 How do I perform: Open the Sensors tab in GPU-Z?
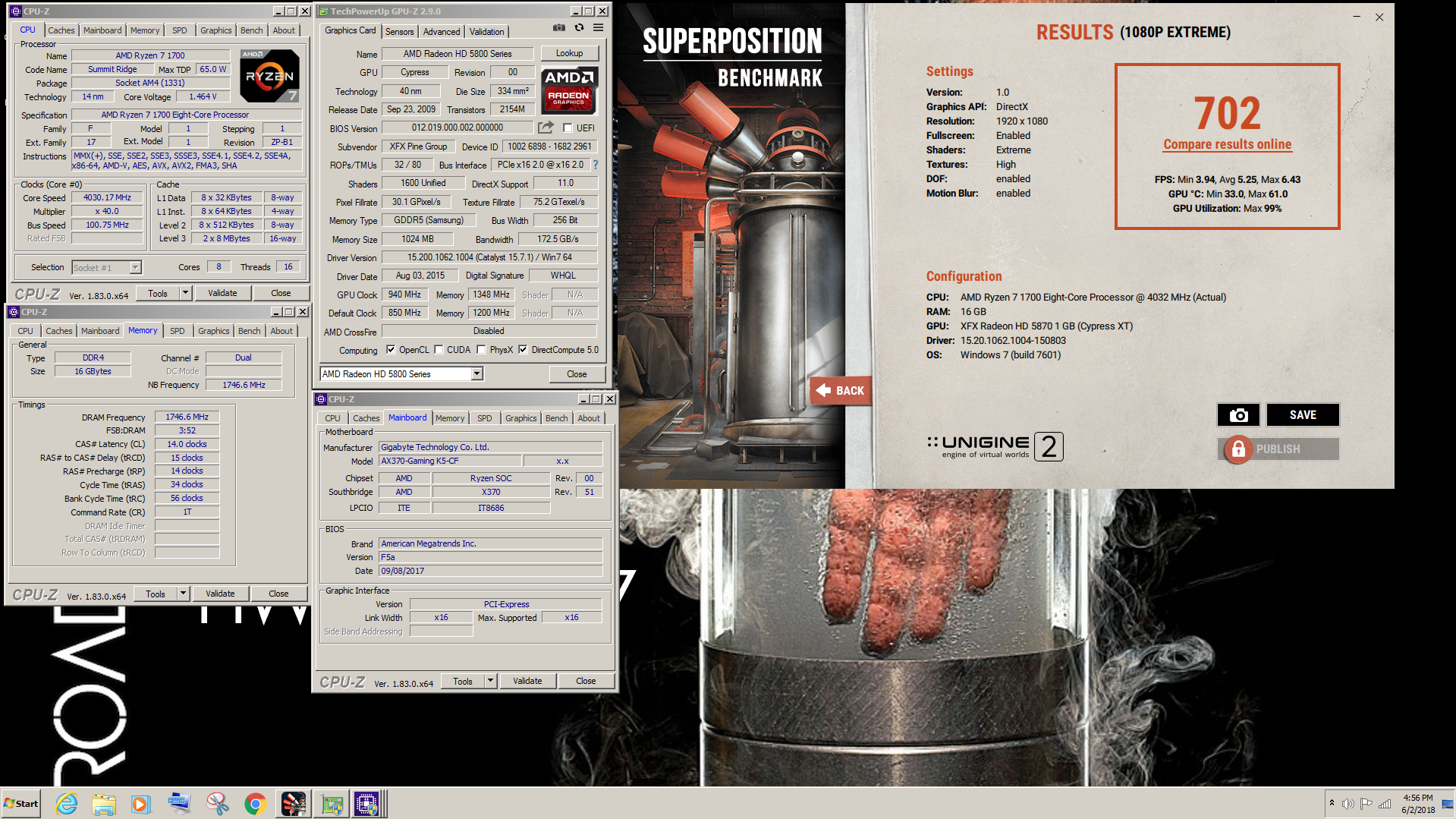[x=399, y=32]
